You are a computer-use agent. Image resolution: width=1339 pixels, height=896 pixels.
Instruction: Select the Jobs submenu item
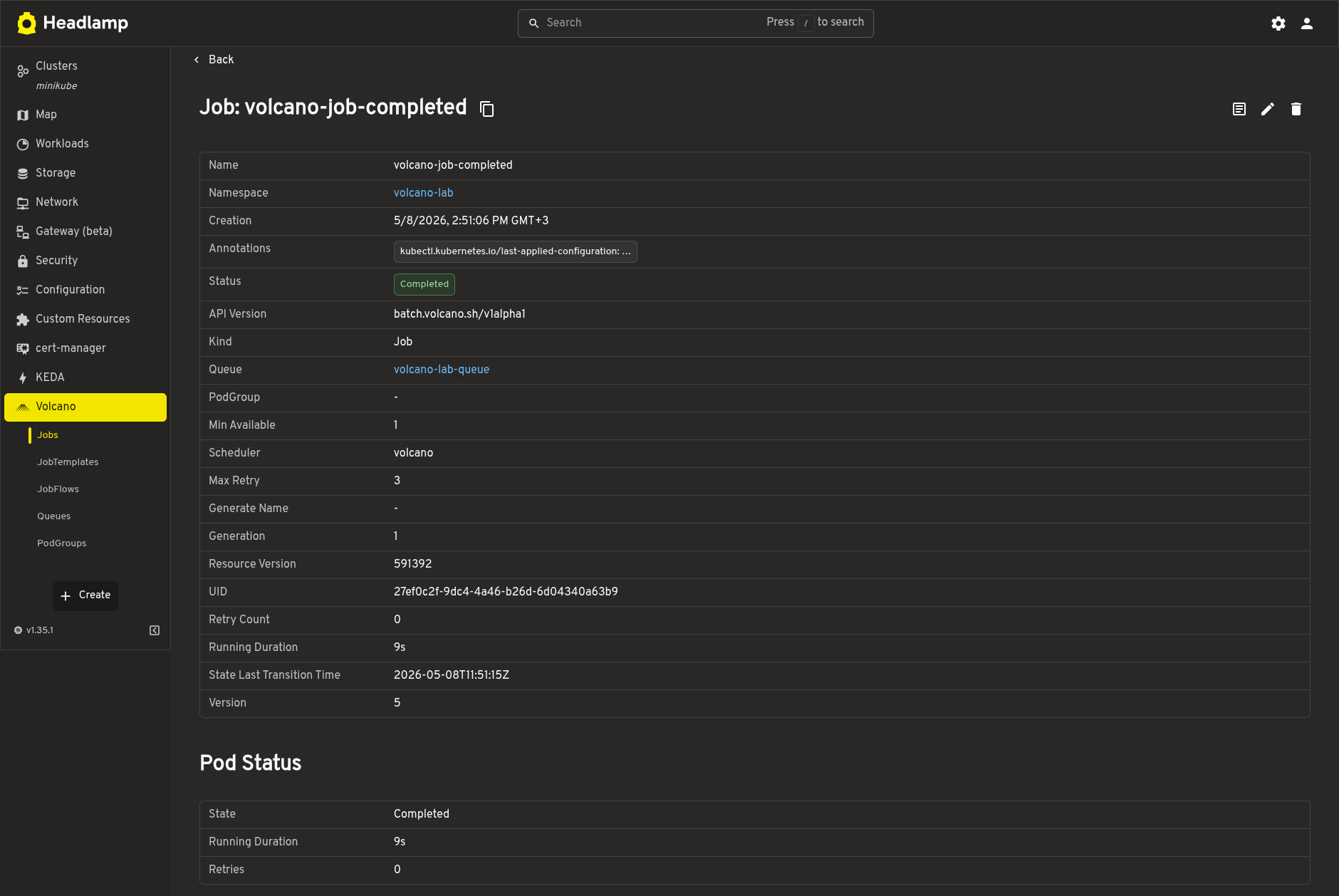tap(48, 435)
